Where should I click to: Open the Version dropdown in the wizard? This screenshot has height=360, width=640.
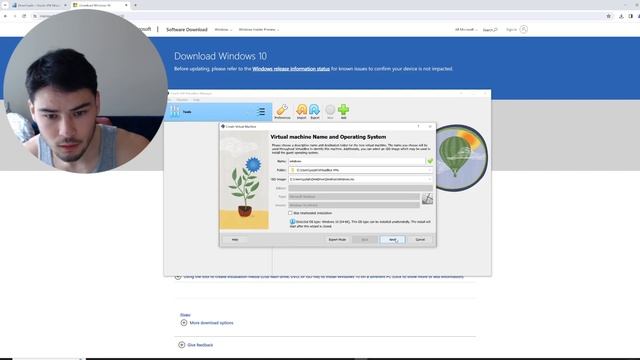tap(354, 205)
